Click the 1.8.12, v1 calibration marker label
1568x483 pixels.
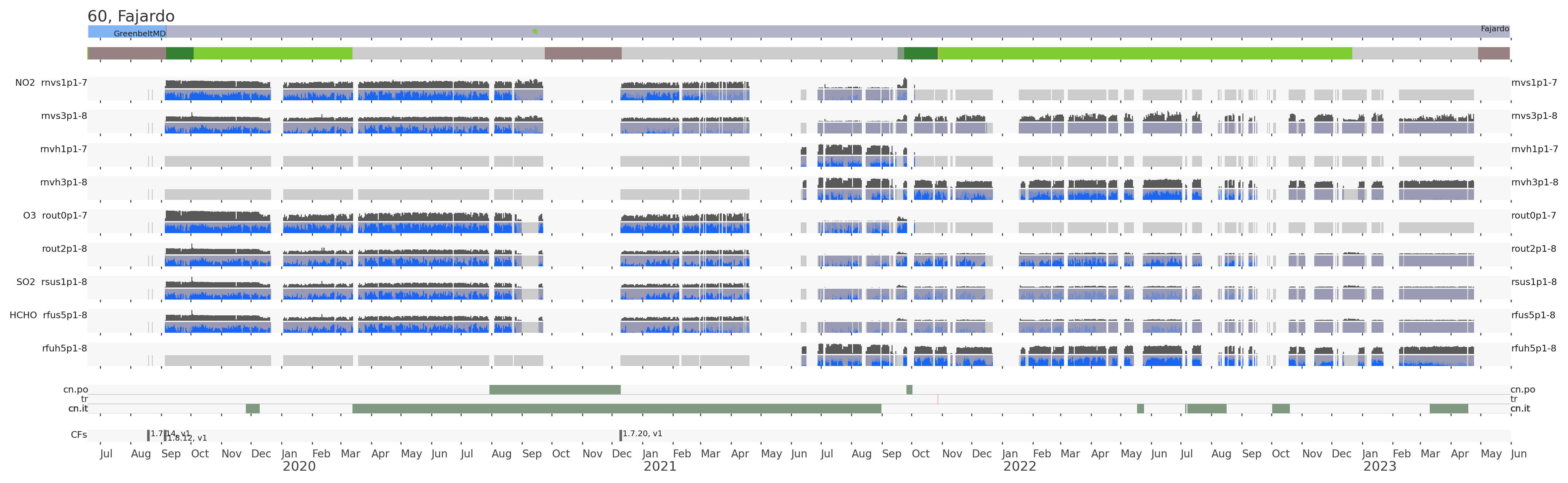[188, 438]
